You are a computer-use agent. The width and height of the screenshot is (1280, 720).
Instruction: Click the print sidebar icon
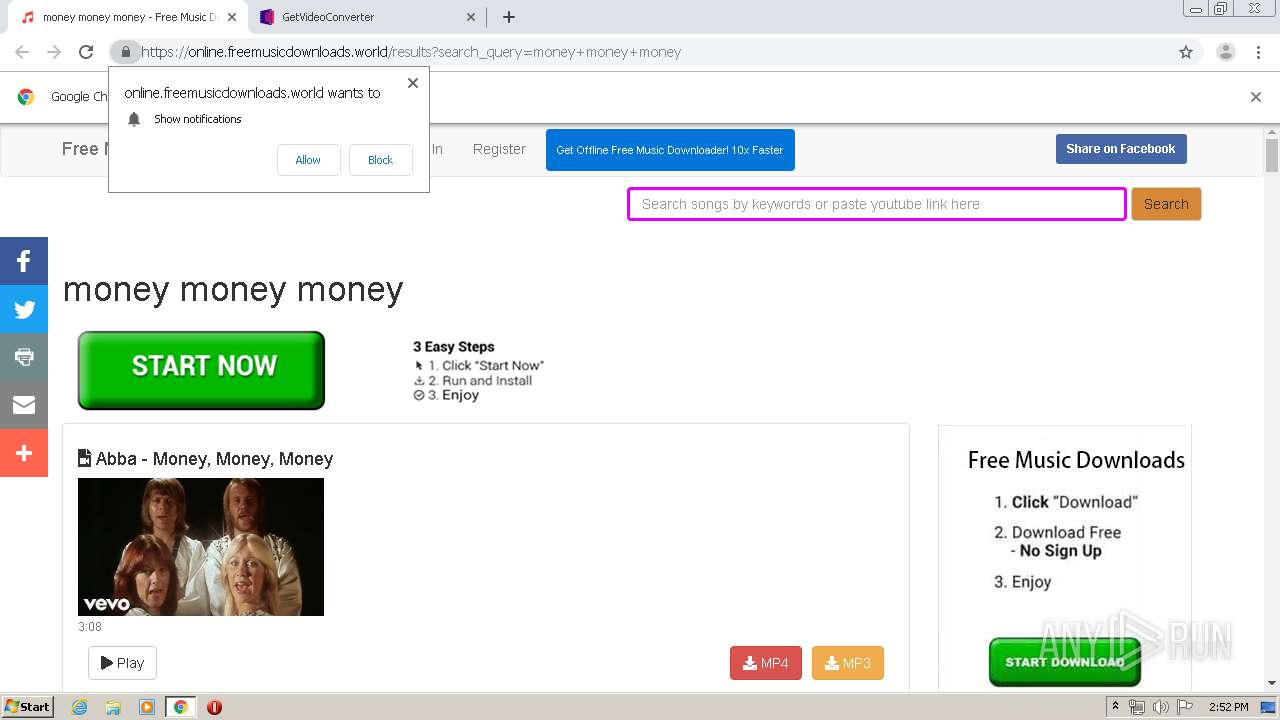click(24, 357)
